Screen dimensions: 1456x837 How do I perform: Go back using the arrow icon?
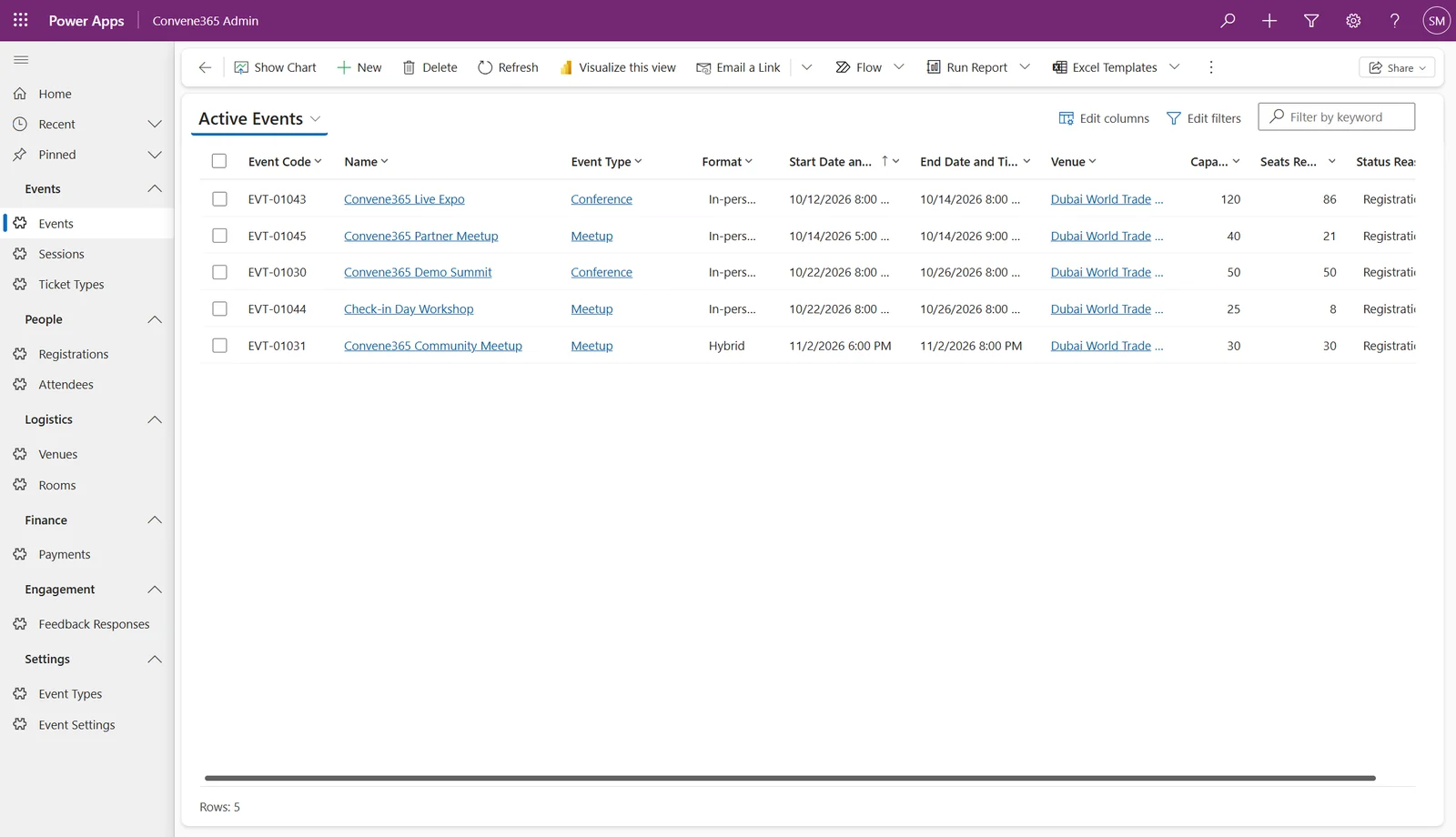coord(205,67)
